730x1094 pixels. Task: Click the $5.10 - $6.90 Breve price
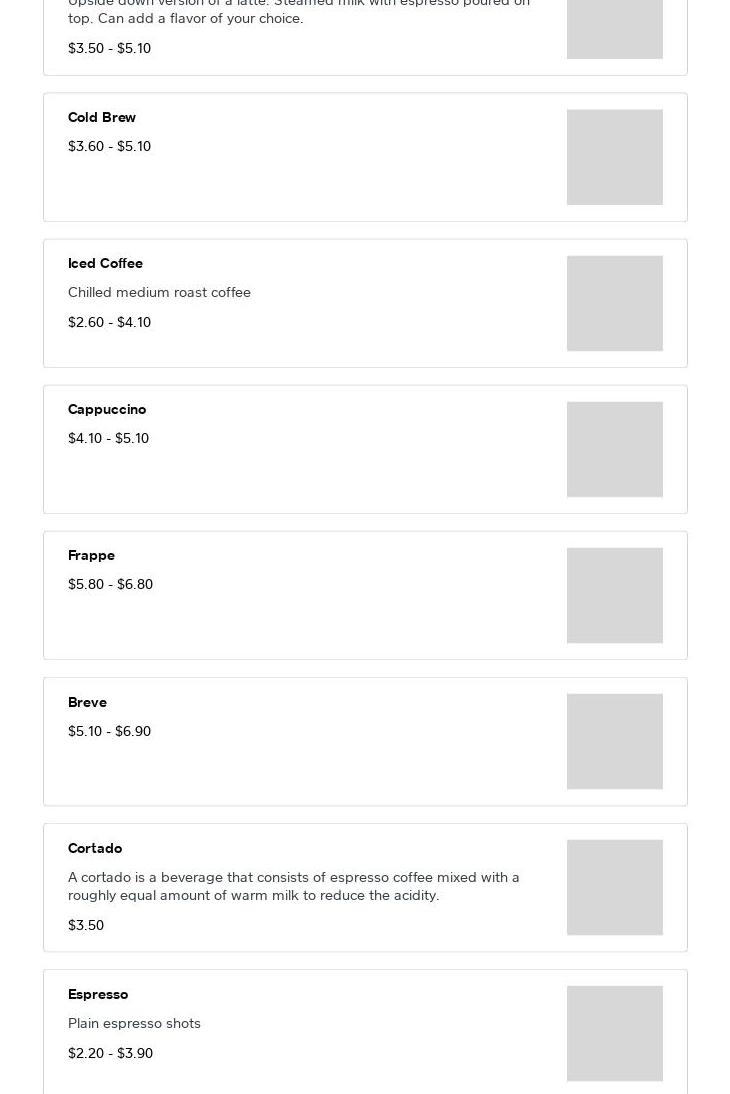pyautogui.click(x=109, y=732)
